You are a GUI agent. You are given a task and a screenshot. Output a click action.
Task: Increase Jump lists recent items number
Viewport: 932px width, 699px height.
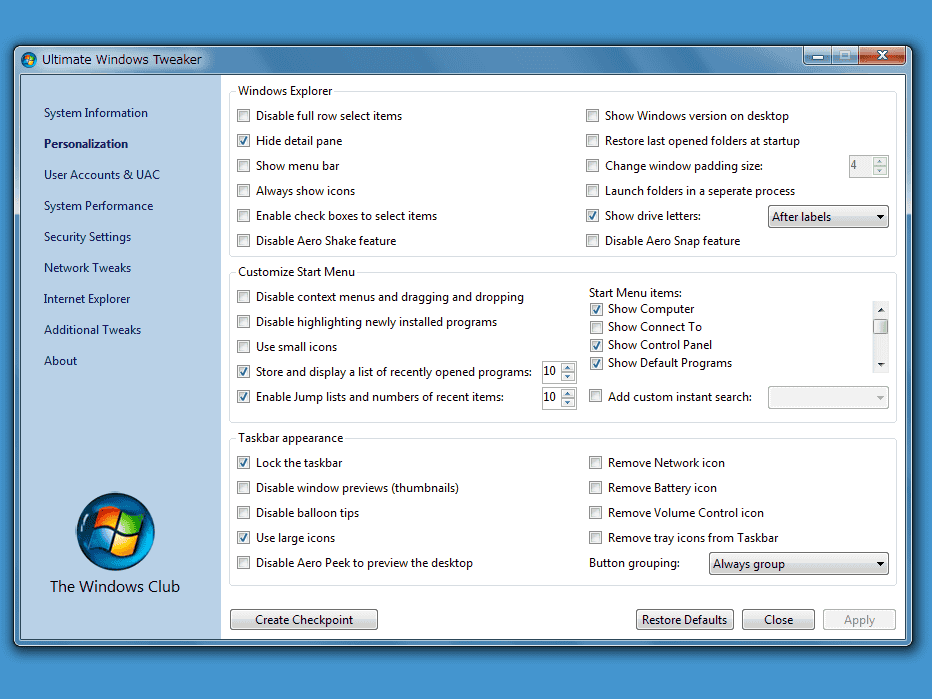(x=568, y=392)
